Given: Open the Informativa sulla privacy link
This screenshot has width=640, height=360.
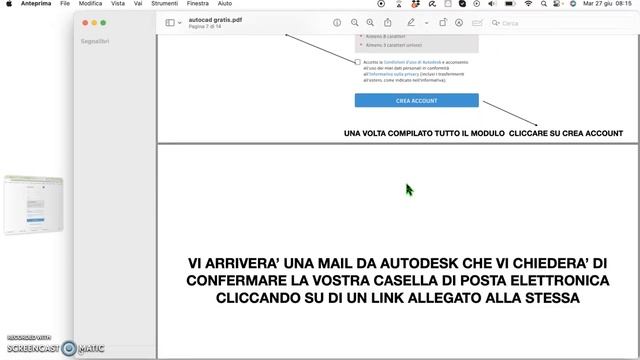Looking at the screenshot, I should [393, 74].
